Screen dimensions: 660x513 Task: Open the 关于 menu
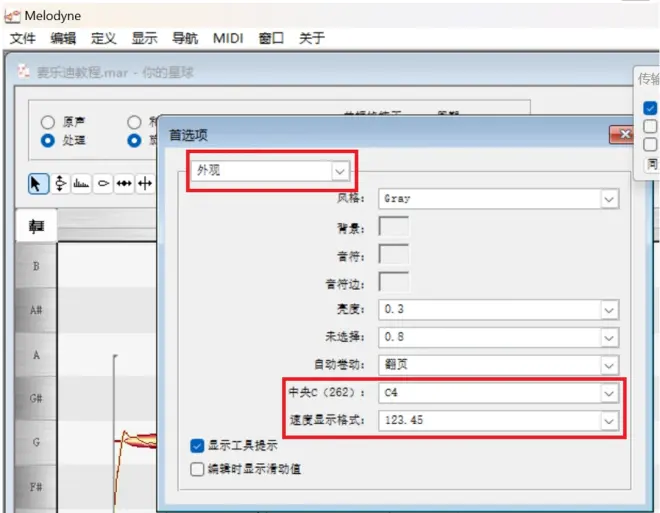click(312, 38)
